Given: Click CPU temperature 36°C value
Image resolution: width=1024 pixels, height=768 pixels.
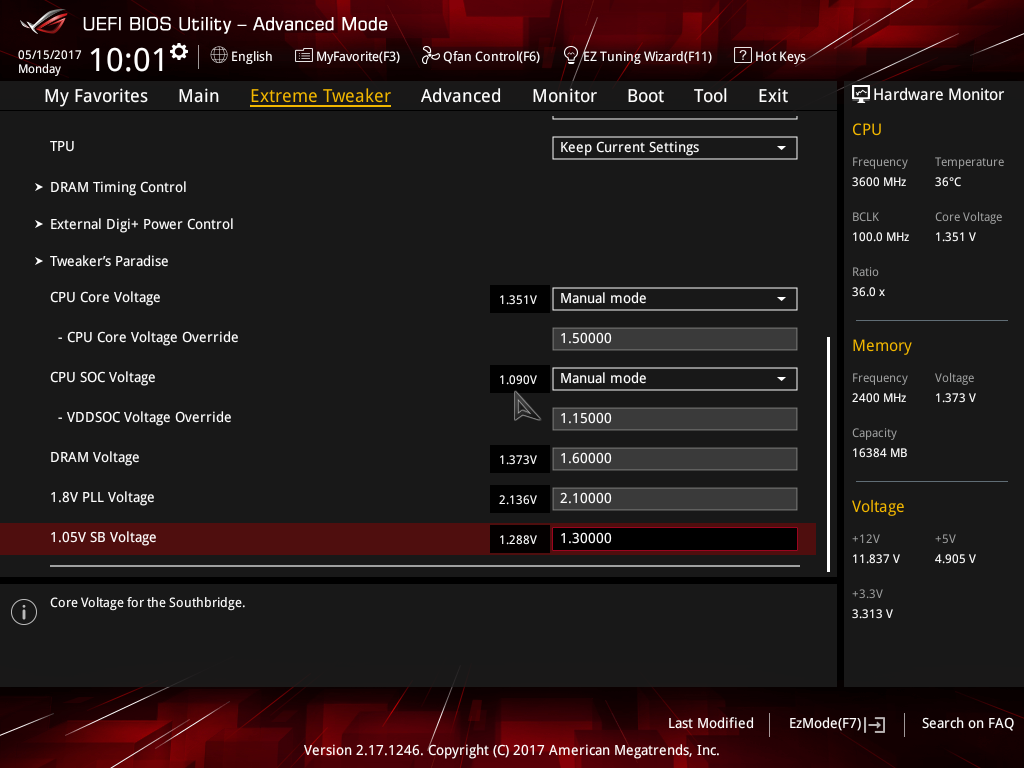Looking at the screenshot, I should coord(948,182).
